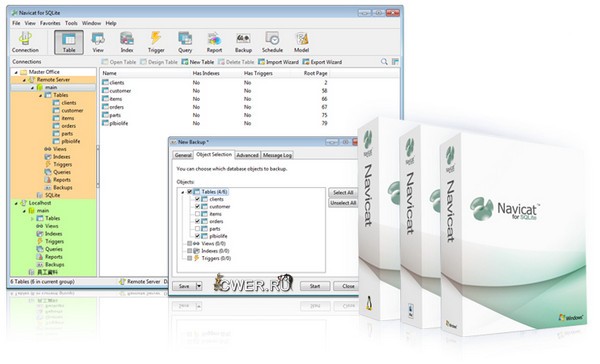Open the Tools menu
600x364 pixels.
(x=71, y=23)
